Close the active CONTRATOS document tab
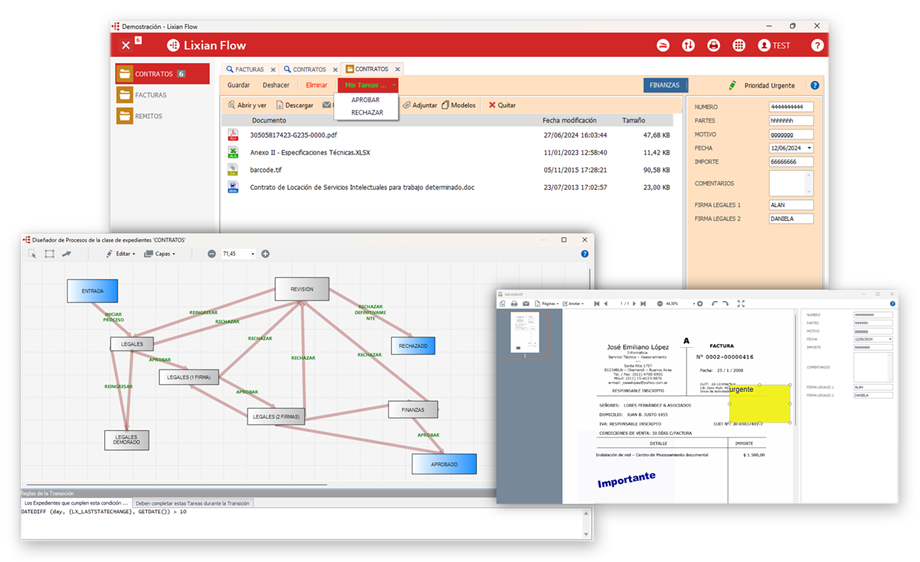This screenshot has width=920, height=562. (397, 69)
